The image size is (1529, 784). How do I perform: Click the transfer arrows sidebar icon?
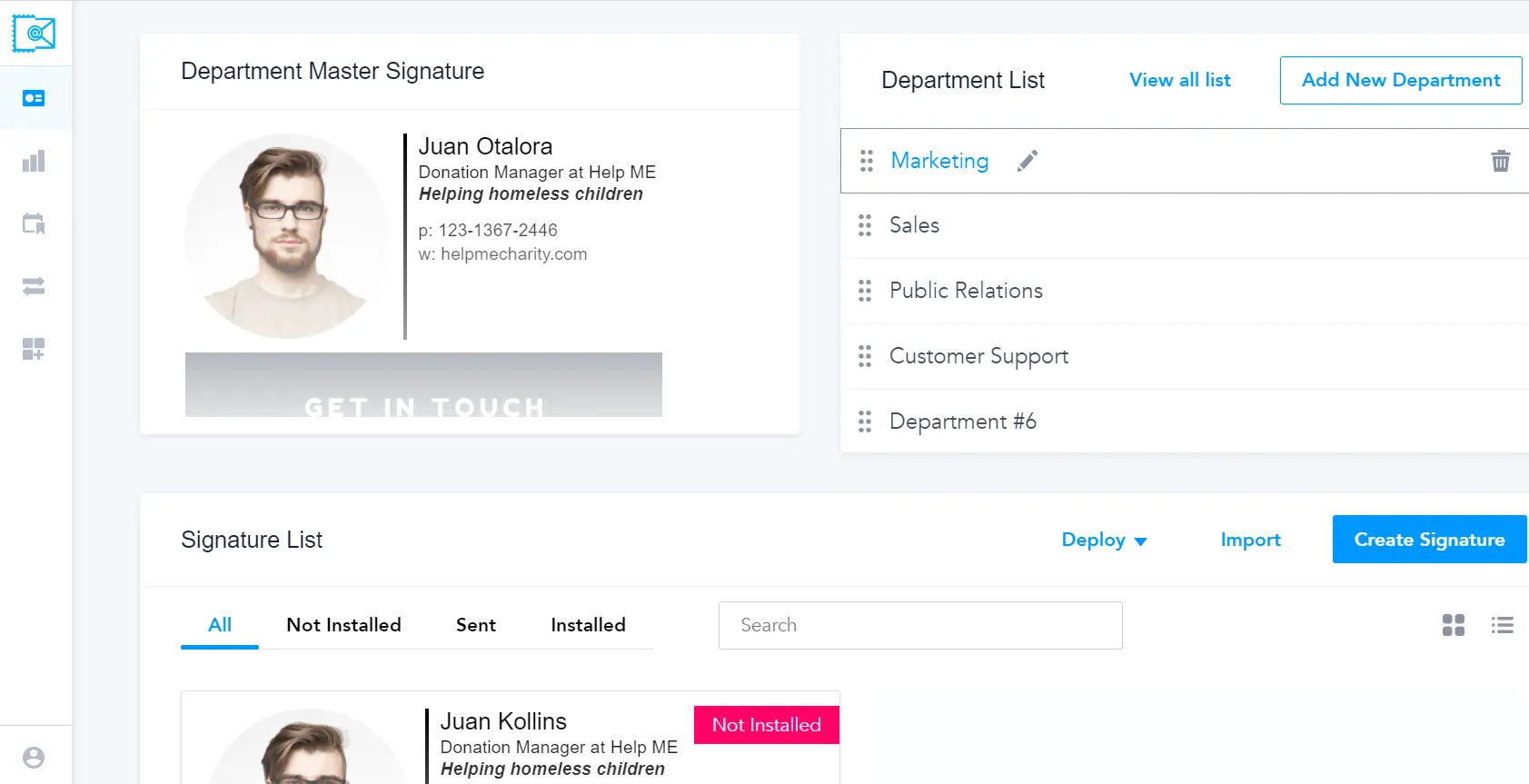(34, 287)
